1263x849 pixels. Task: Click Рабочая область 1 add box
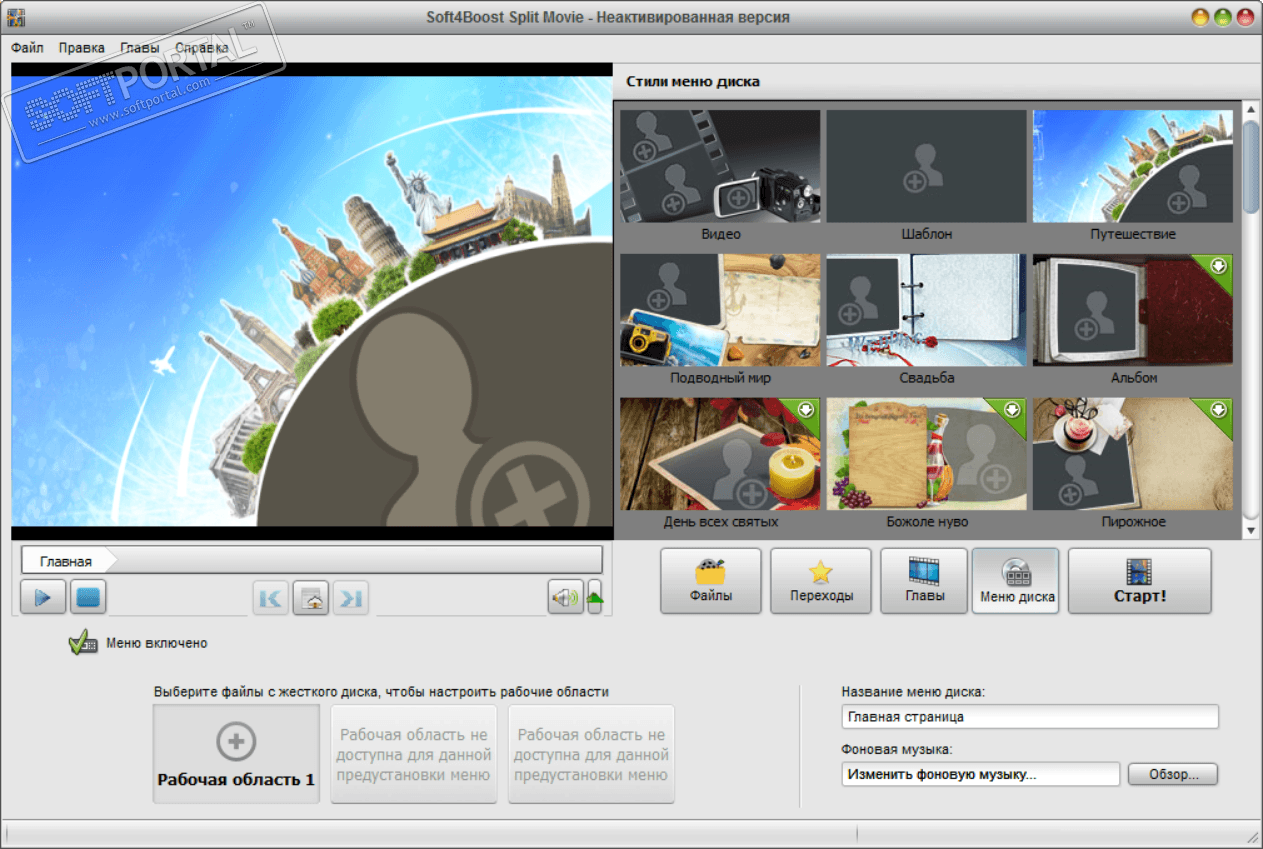pos(236,754)
